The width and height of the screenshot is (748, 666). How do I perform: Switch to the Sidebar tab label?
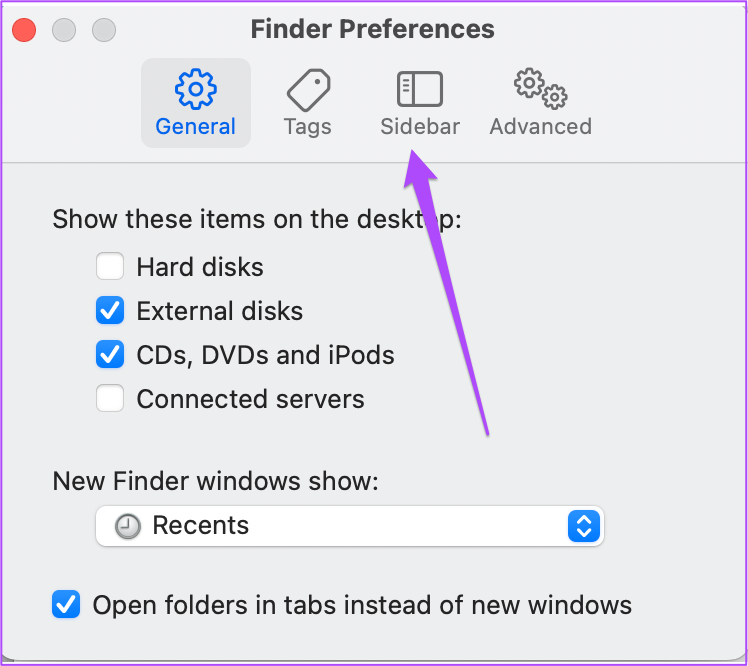coord(420,127)
